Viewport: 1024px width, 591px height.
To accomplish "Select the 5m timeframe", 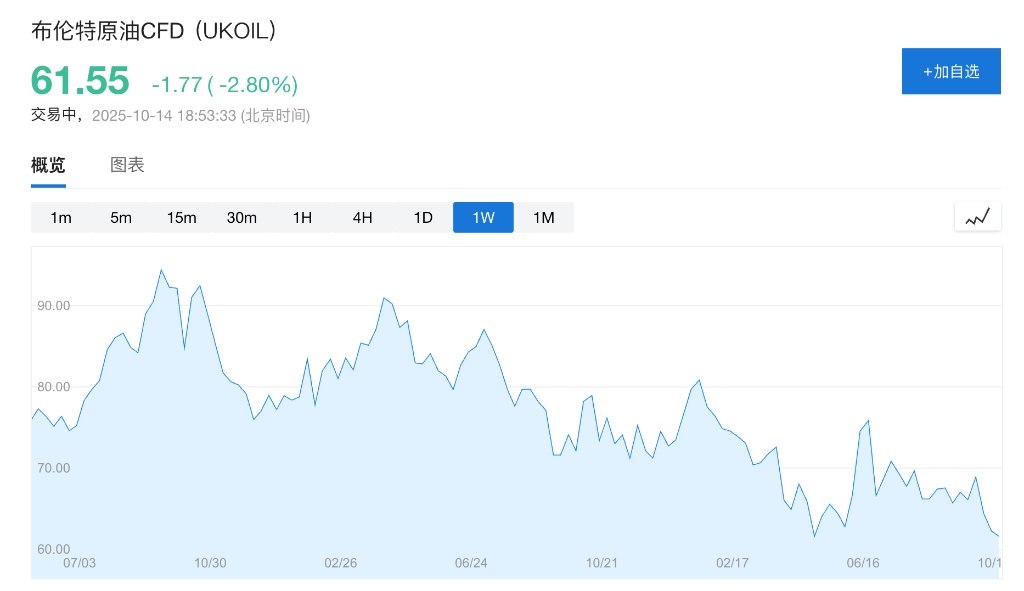I will coord(121,218).
